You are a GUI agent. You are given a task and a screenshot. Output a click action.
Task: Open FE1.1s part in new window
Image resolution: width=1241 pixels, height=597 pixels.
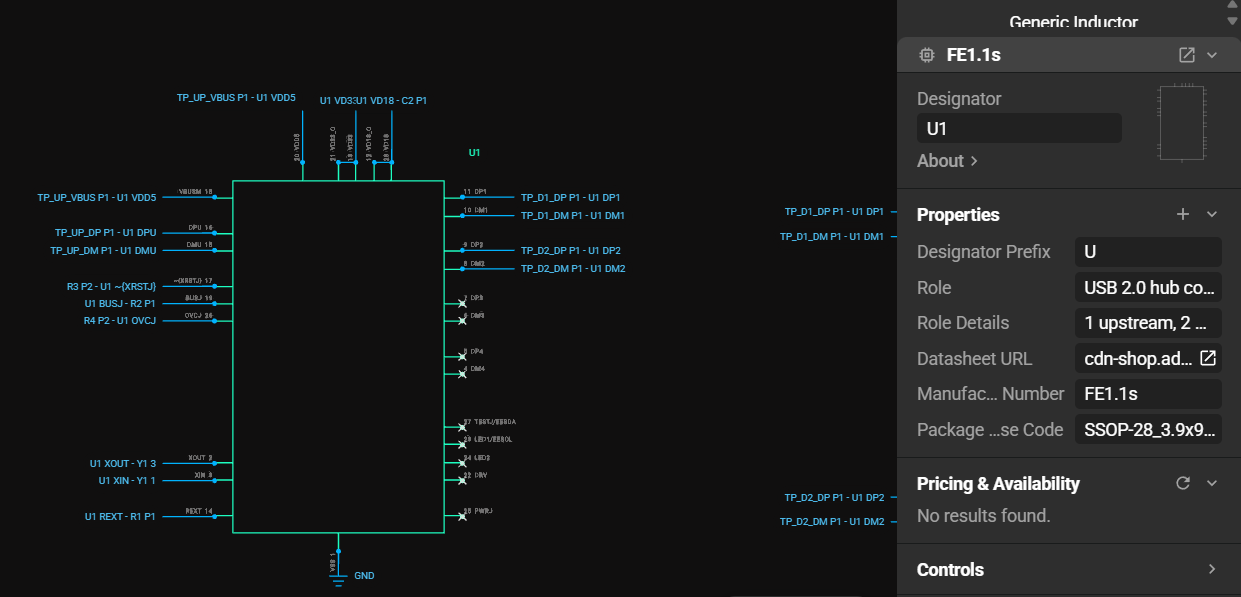click(x=1187, y=55)
